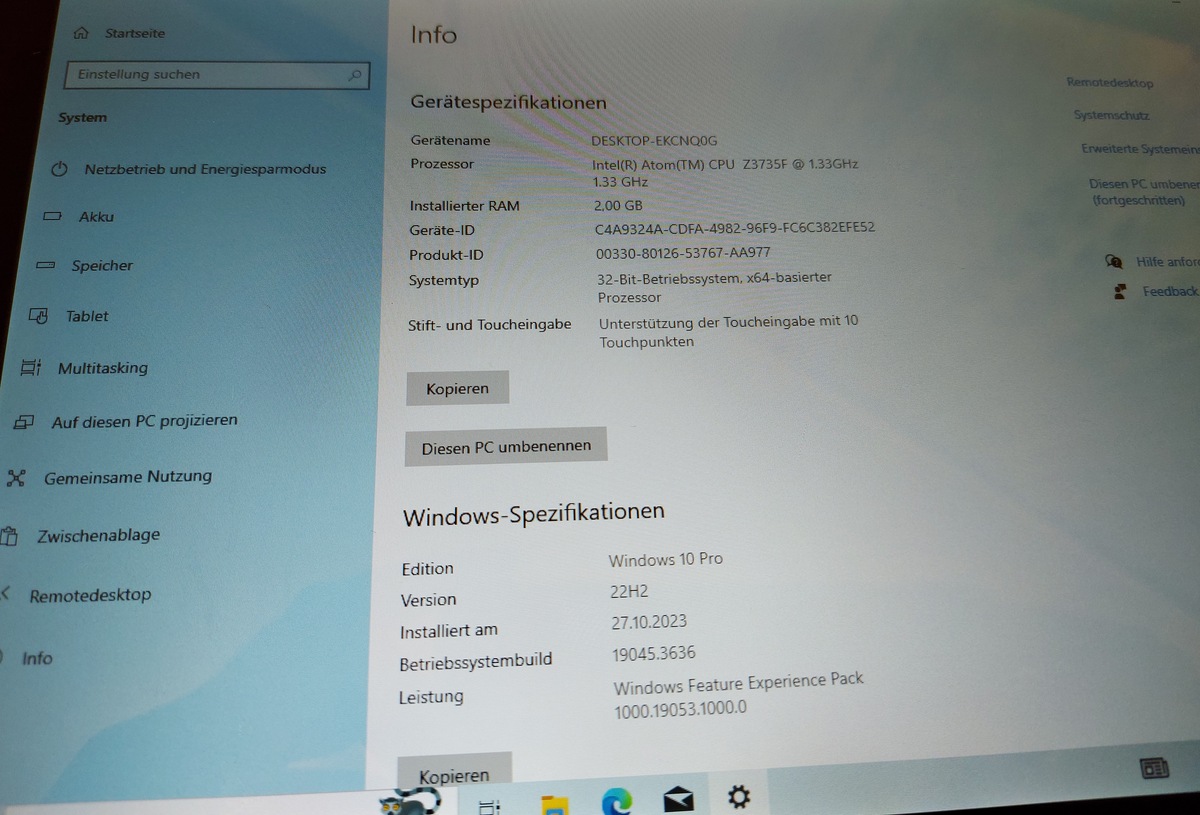
Task: Go to Startseite
Action: (135, 33)
